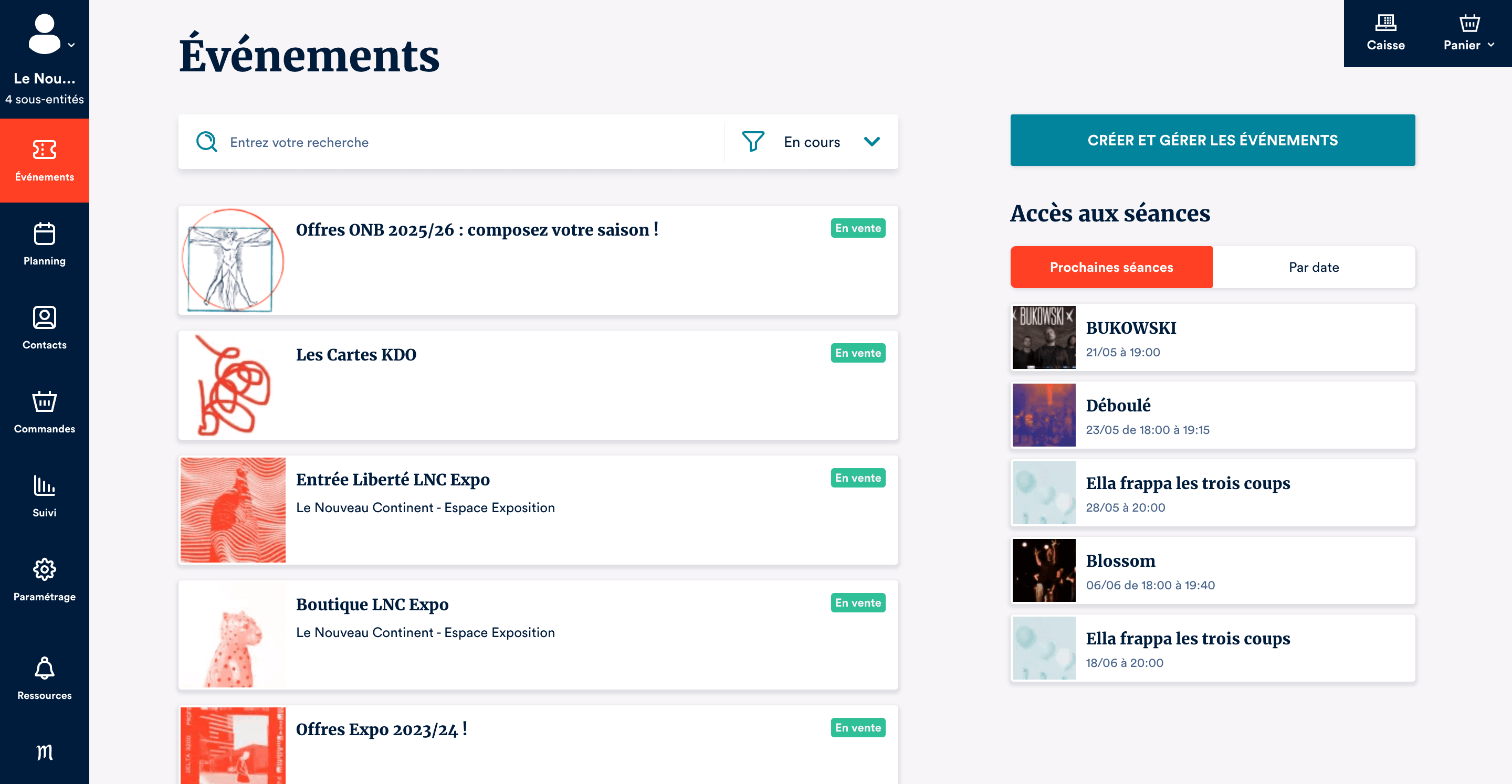Open the Planning calendar icon
1512x784 pixels.
point(45,234)
